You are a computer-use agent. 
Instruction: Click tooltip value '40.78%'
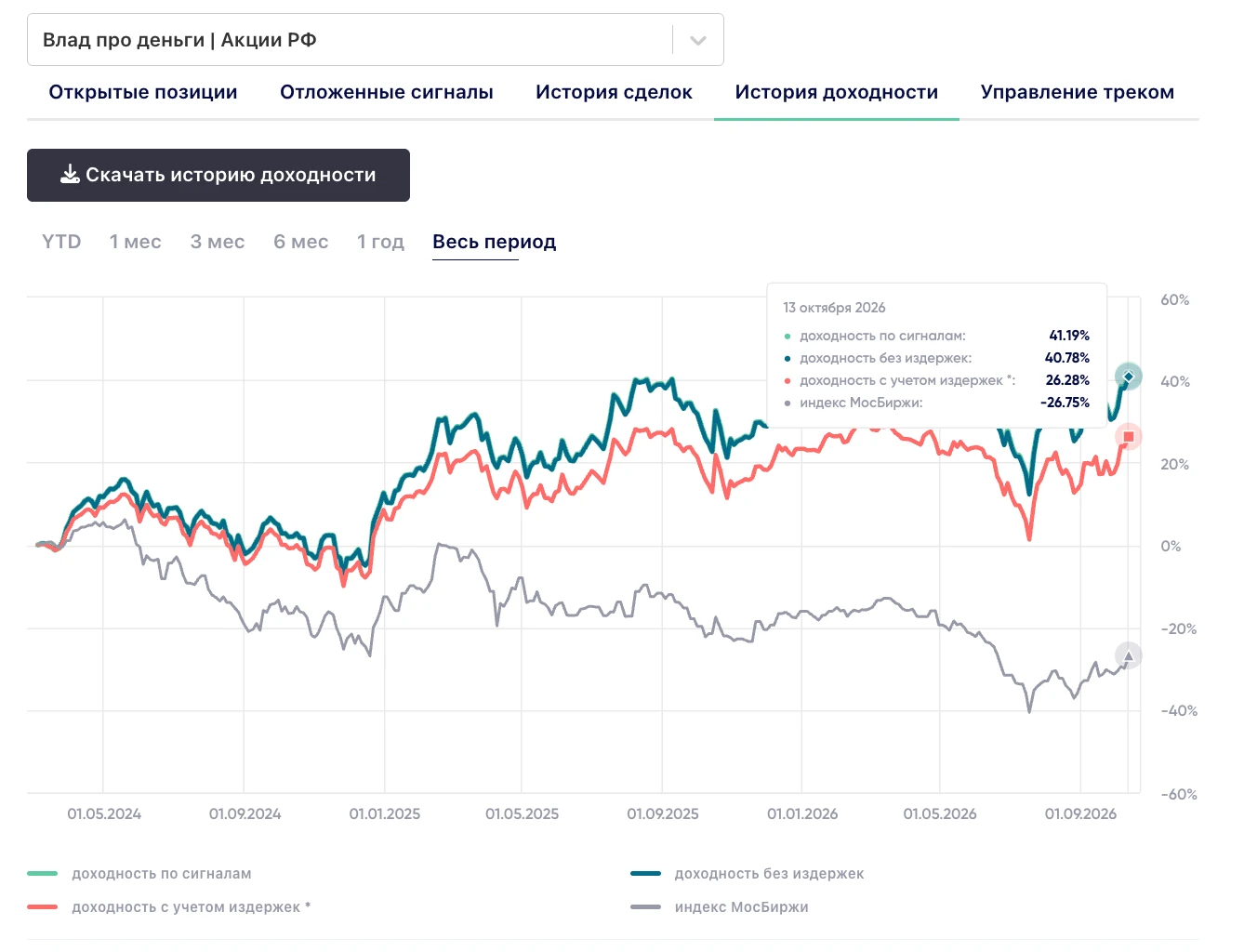pos(1067,358)
